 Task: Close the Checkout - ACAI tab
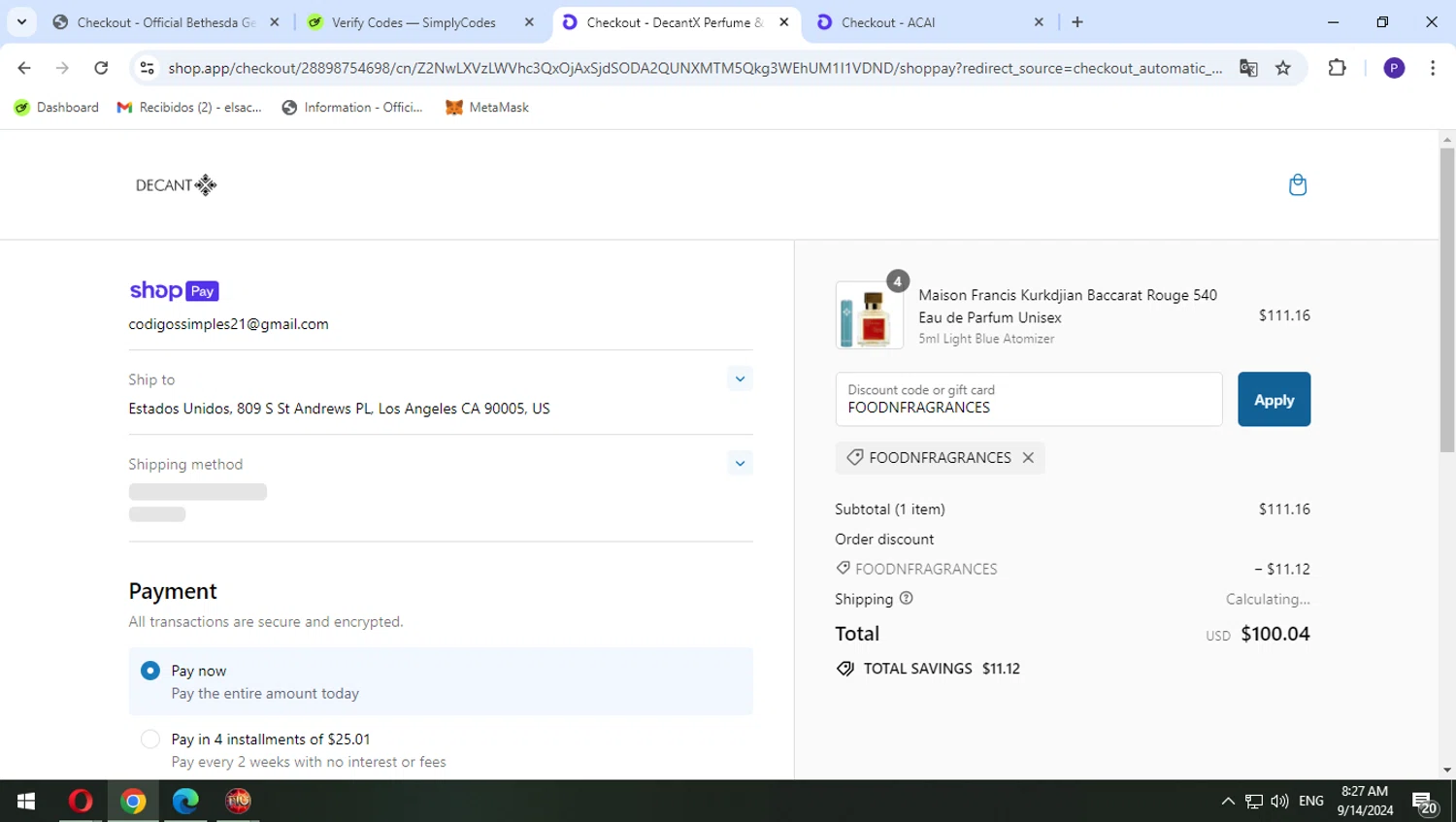pos(1039,22)
